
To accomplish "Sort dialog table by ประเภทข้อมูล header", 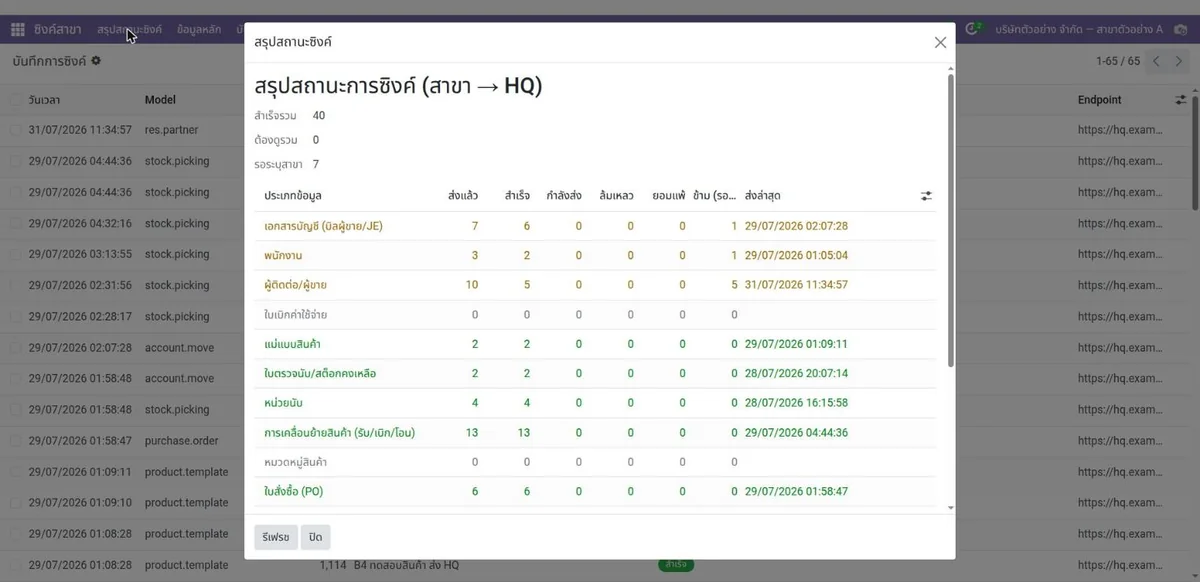I will [x=292, y=196].
